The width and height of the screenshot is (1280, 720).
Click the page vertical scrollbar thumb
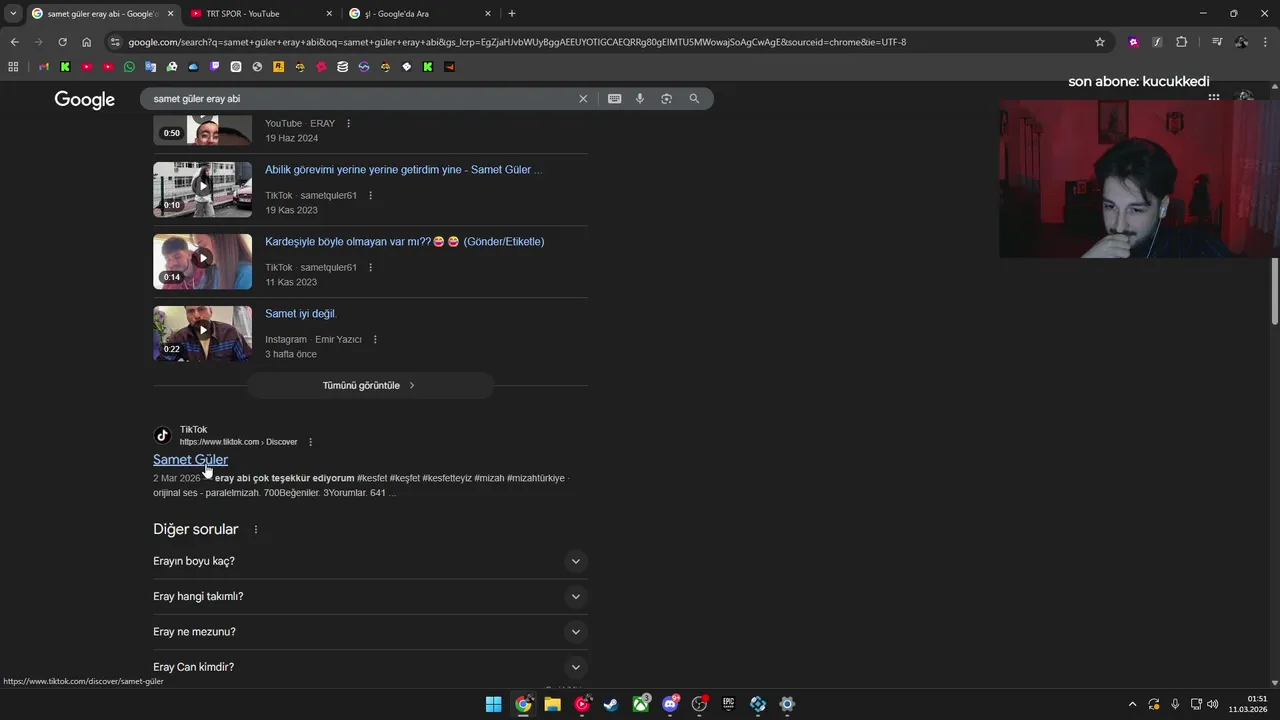1275,291
